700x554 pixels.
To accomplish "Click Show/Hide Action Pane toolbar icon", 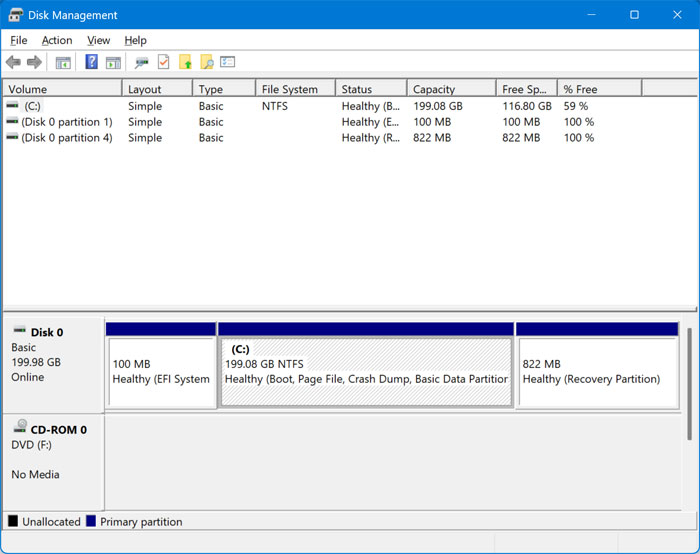I will pos(113,62).
